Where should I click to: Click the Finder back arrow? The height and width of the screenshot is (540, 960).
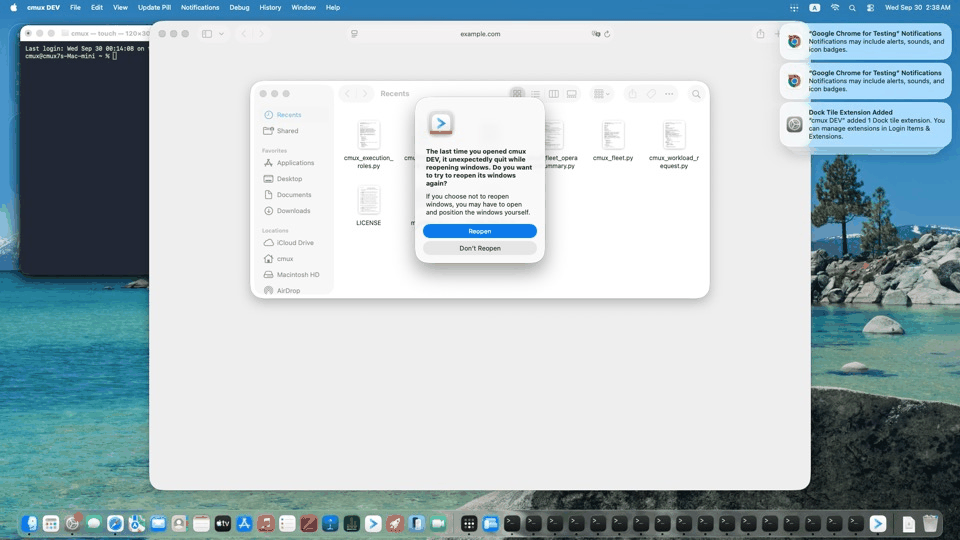(x=347, y=94)
